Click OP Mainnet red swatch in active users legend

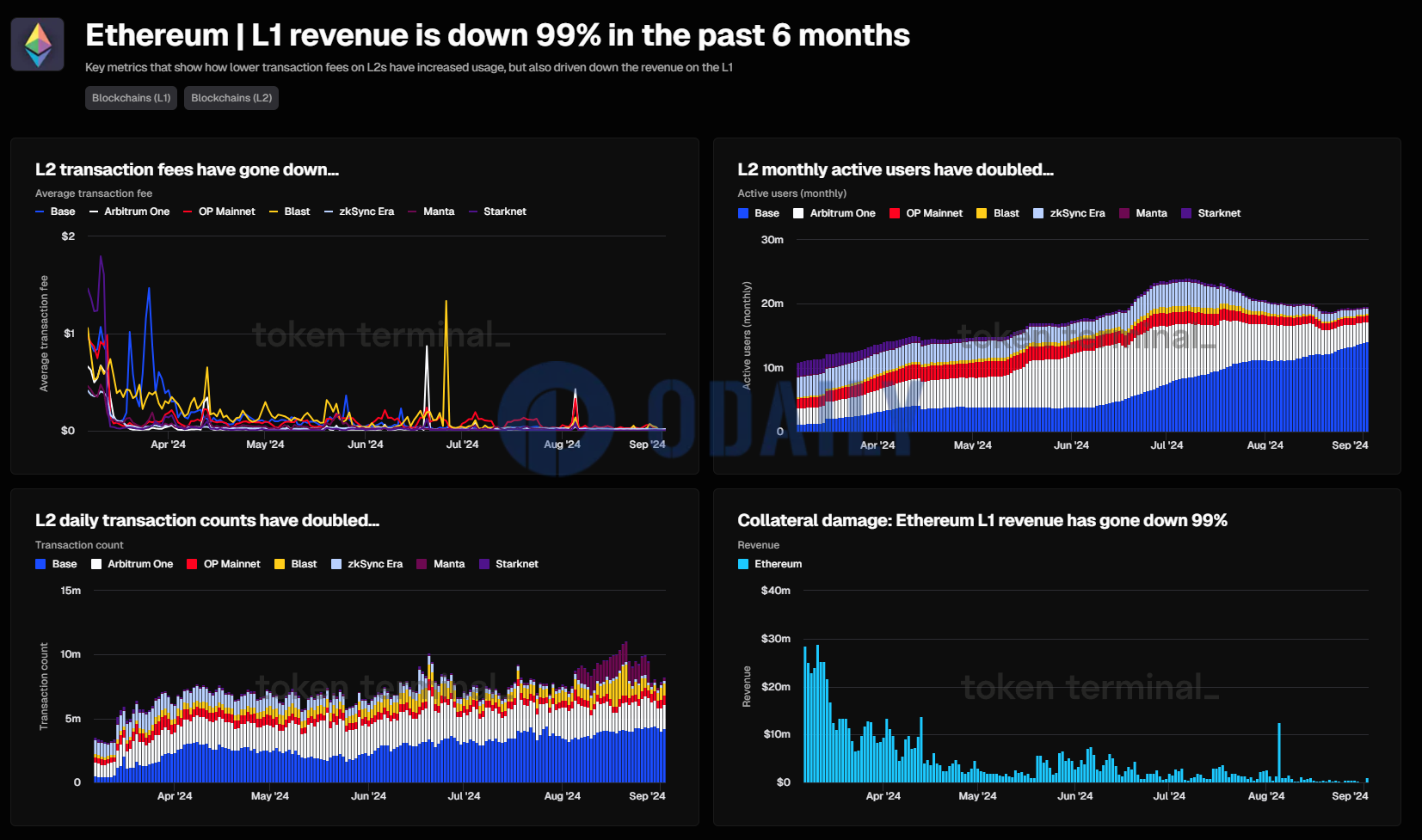pyautogui.click(x=895, y=213)
